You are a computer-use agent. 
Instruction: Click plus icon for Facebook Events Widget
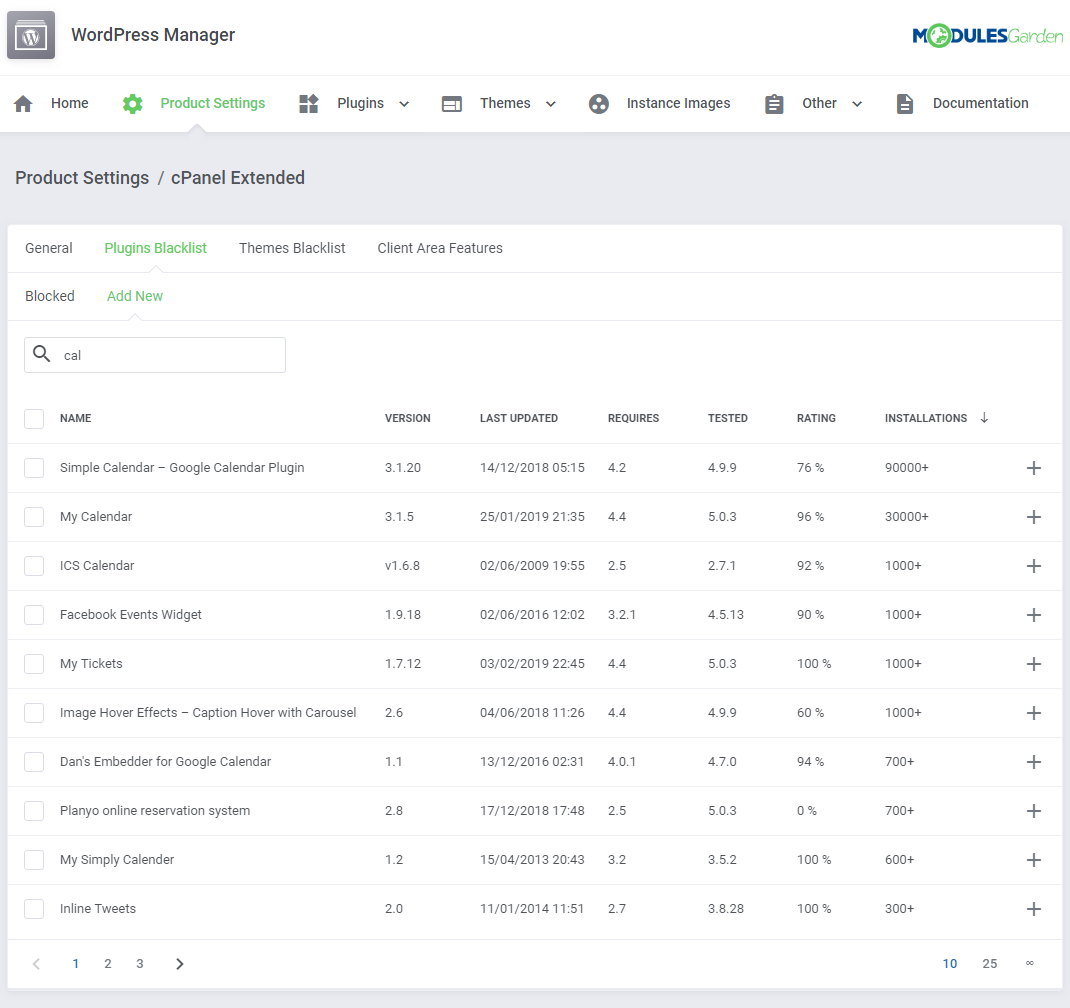point(1034,615)
